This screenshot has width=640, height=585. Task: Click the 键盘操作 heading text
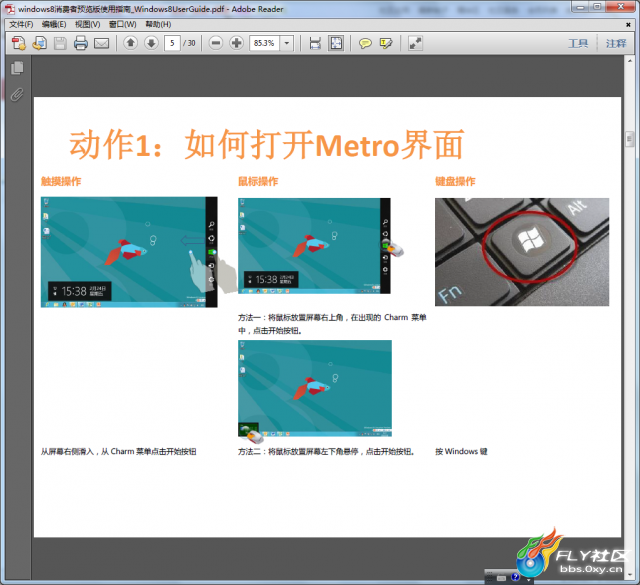(x=455, y=181)
